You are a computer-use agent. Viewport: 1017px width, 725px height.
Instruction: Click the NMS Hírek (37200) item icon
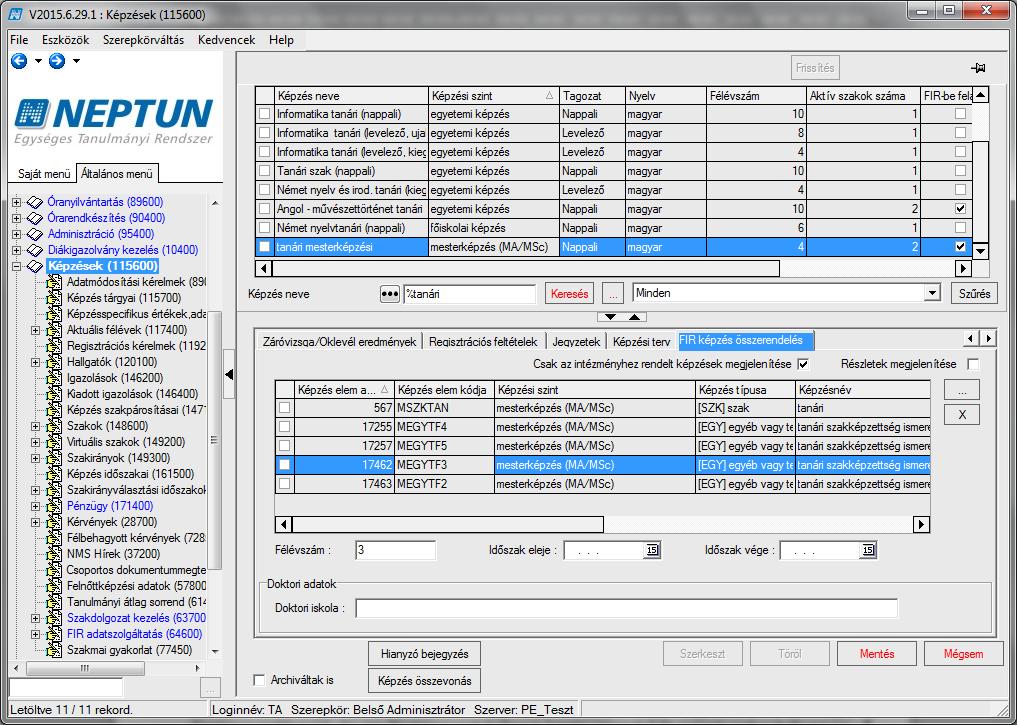point(54,554)
